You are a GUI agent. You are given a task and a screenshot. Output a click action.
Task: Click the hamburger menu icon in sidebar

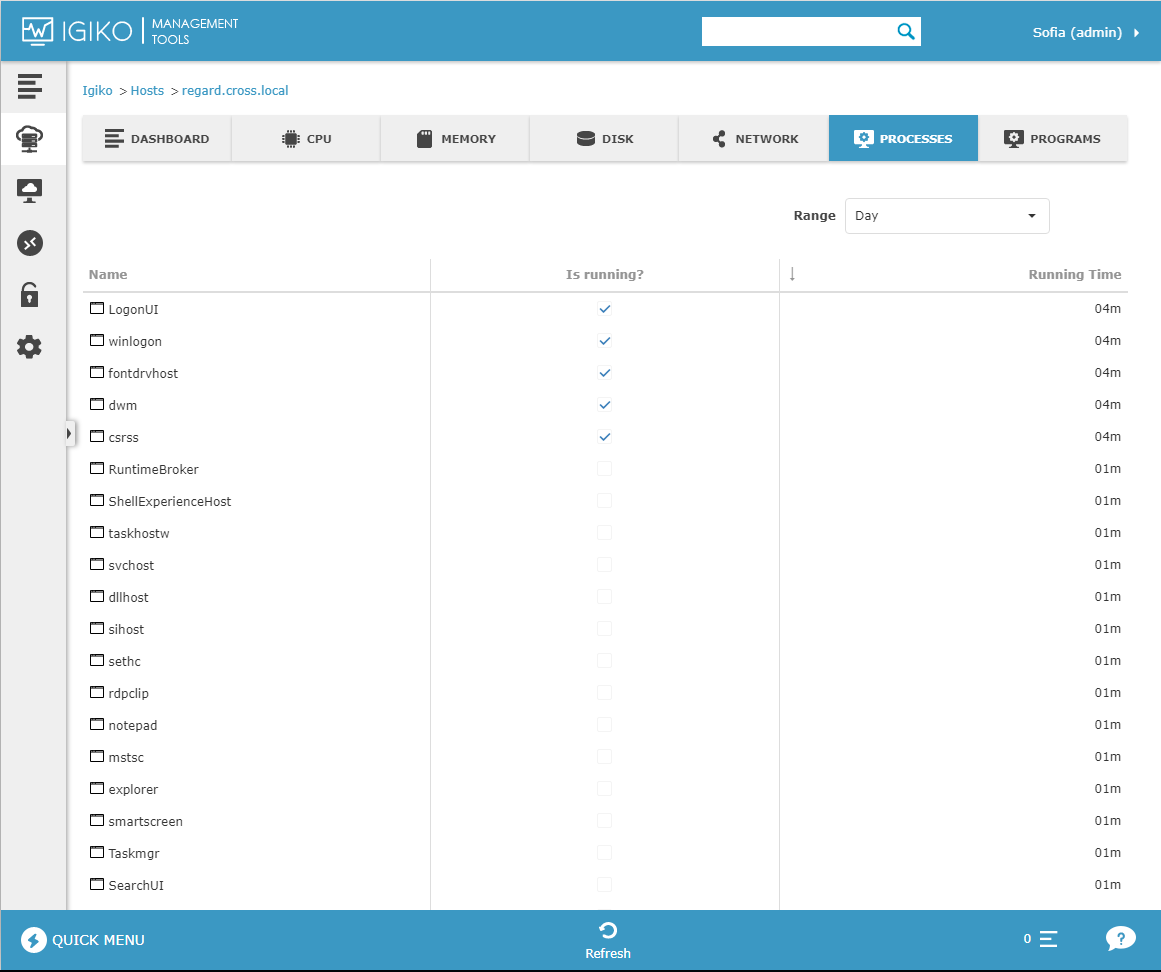[30, 87]
